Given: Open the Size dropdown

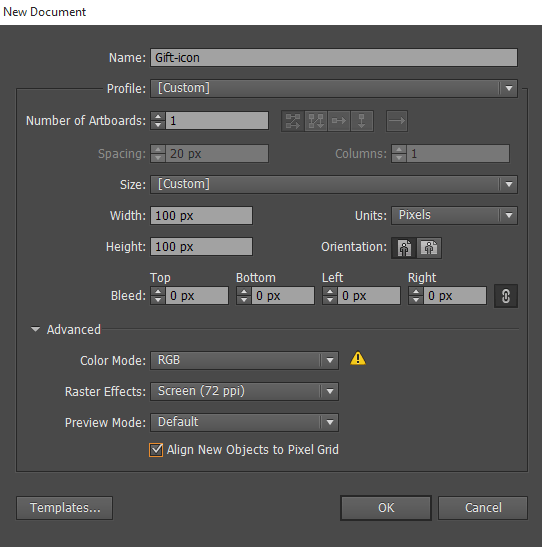Looking at the screenshot, I should [x=334, y=184].
